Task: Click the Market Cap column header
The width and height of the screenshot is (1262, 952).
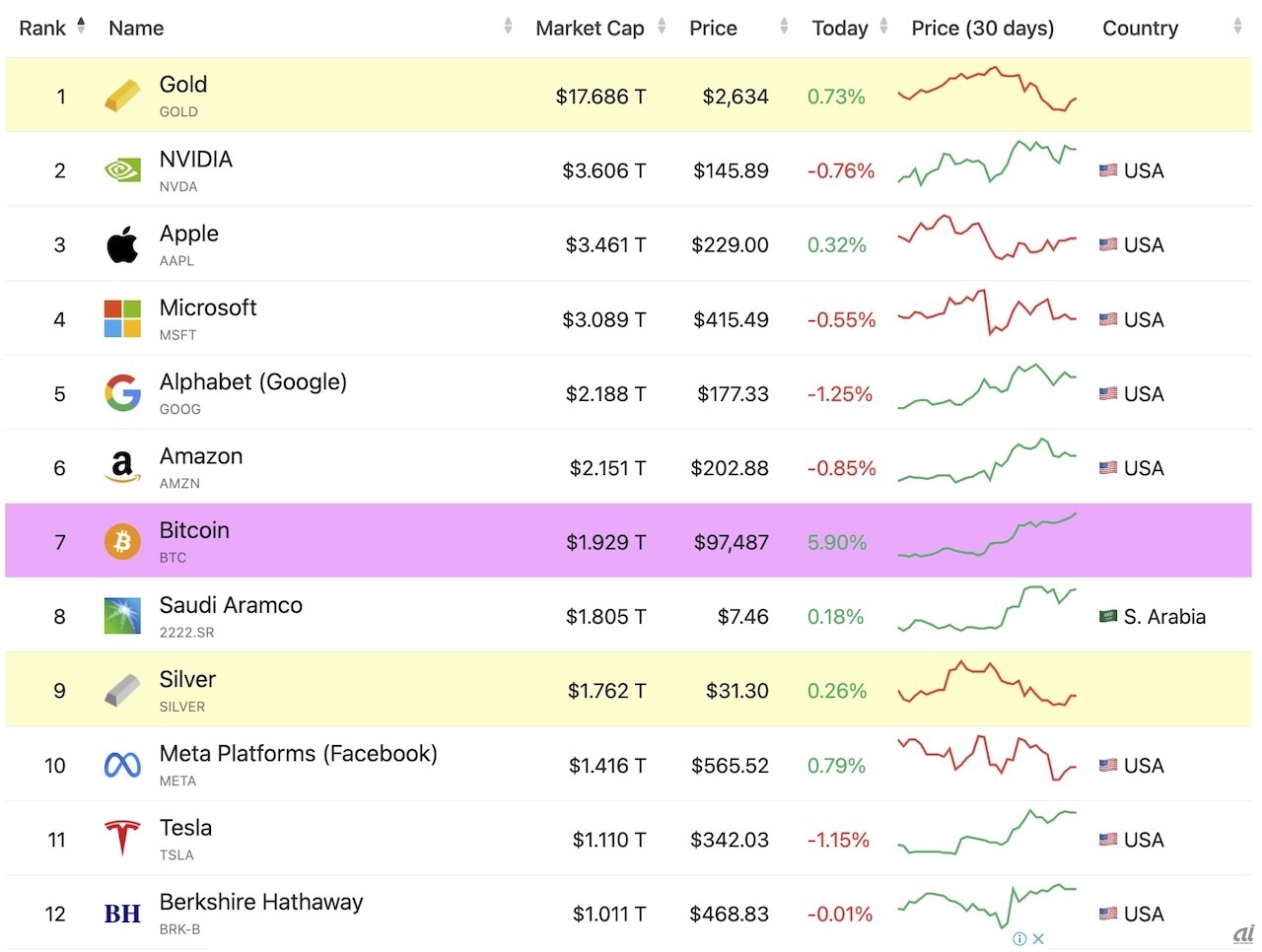Action: 590,28
